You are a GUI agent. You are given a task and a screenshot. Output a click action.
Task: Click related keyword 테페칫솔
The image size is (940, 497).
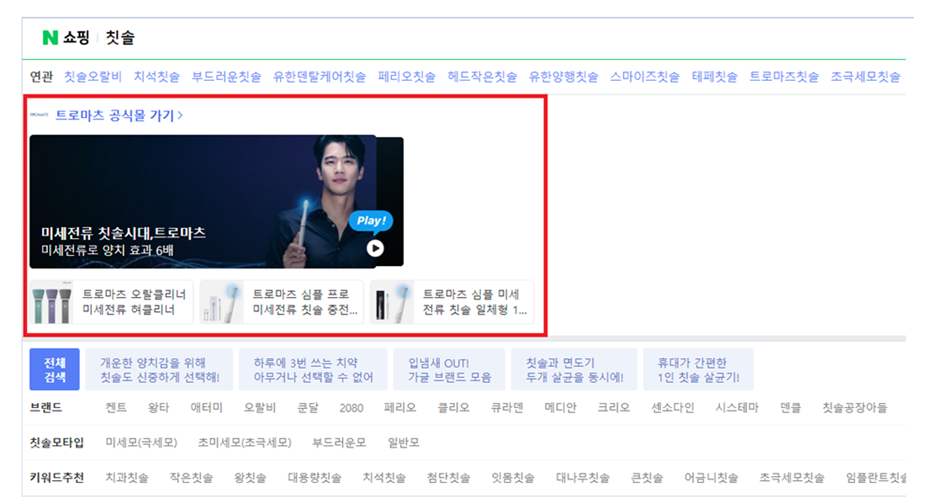click(x=715, y=77)
